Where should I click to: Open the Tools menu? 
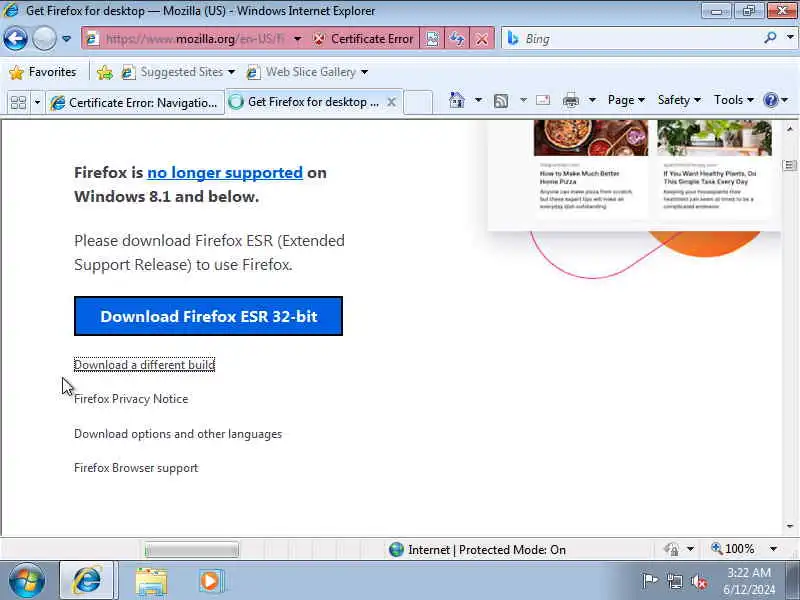[734, 100]
